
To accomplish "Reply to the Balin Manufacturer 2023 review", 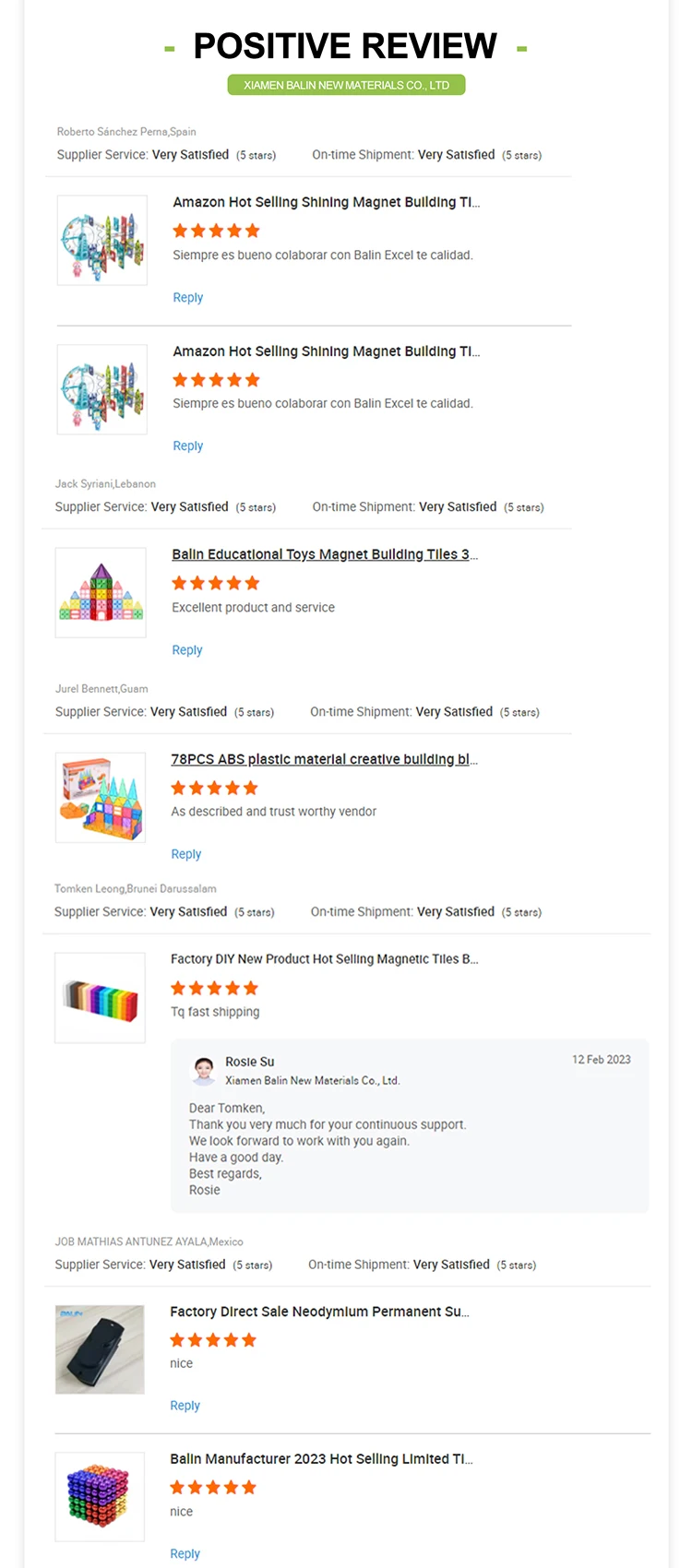I will [185, 1554].
